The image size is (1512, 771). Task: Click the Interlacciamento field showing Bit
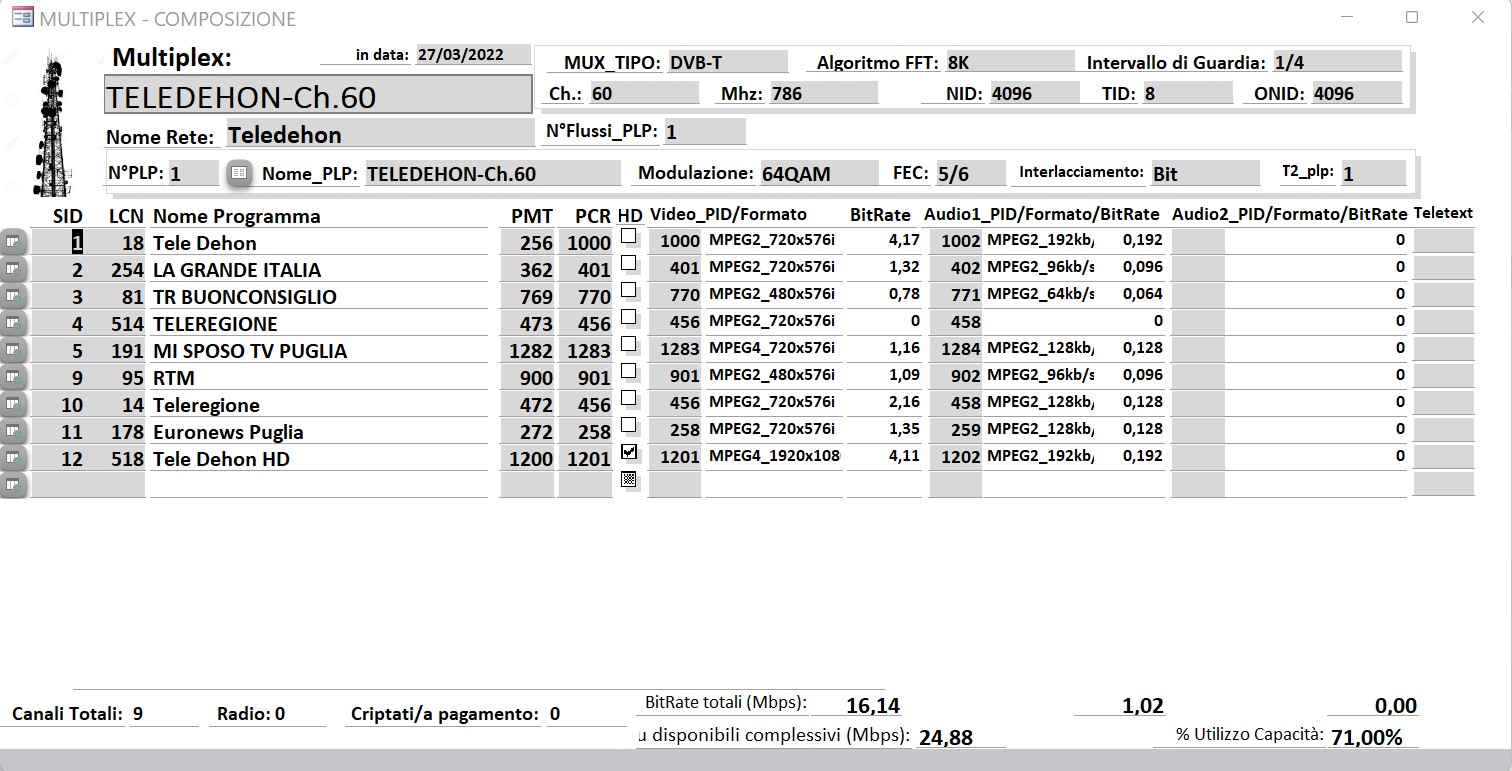pyautogui.click(x=1207, y=173)
